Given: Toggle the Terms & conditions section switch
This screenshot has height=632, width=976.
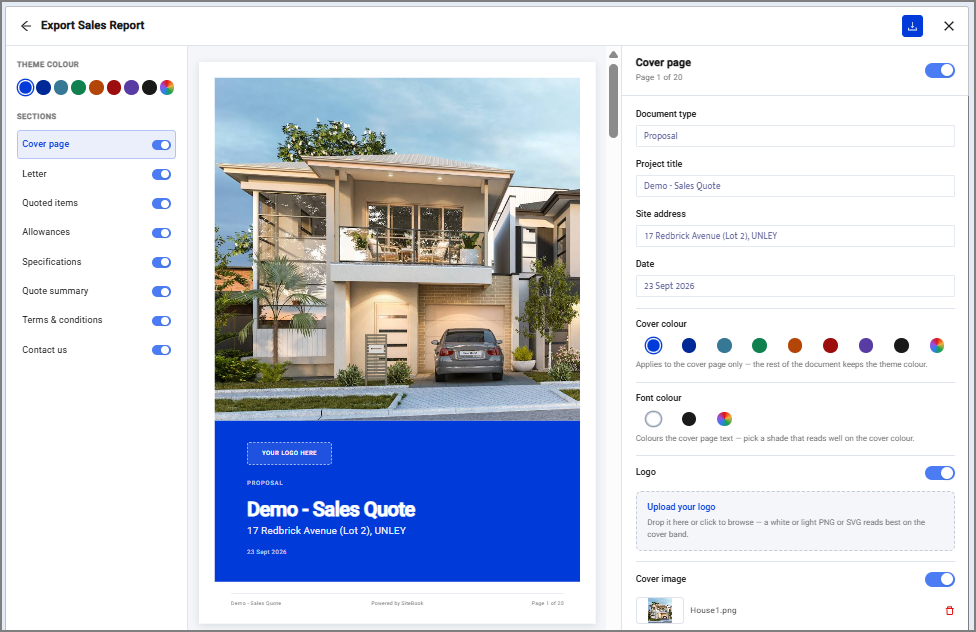Looking at the screenshot, I should [x=161, y=321].
